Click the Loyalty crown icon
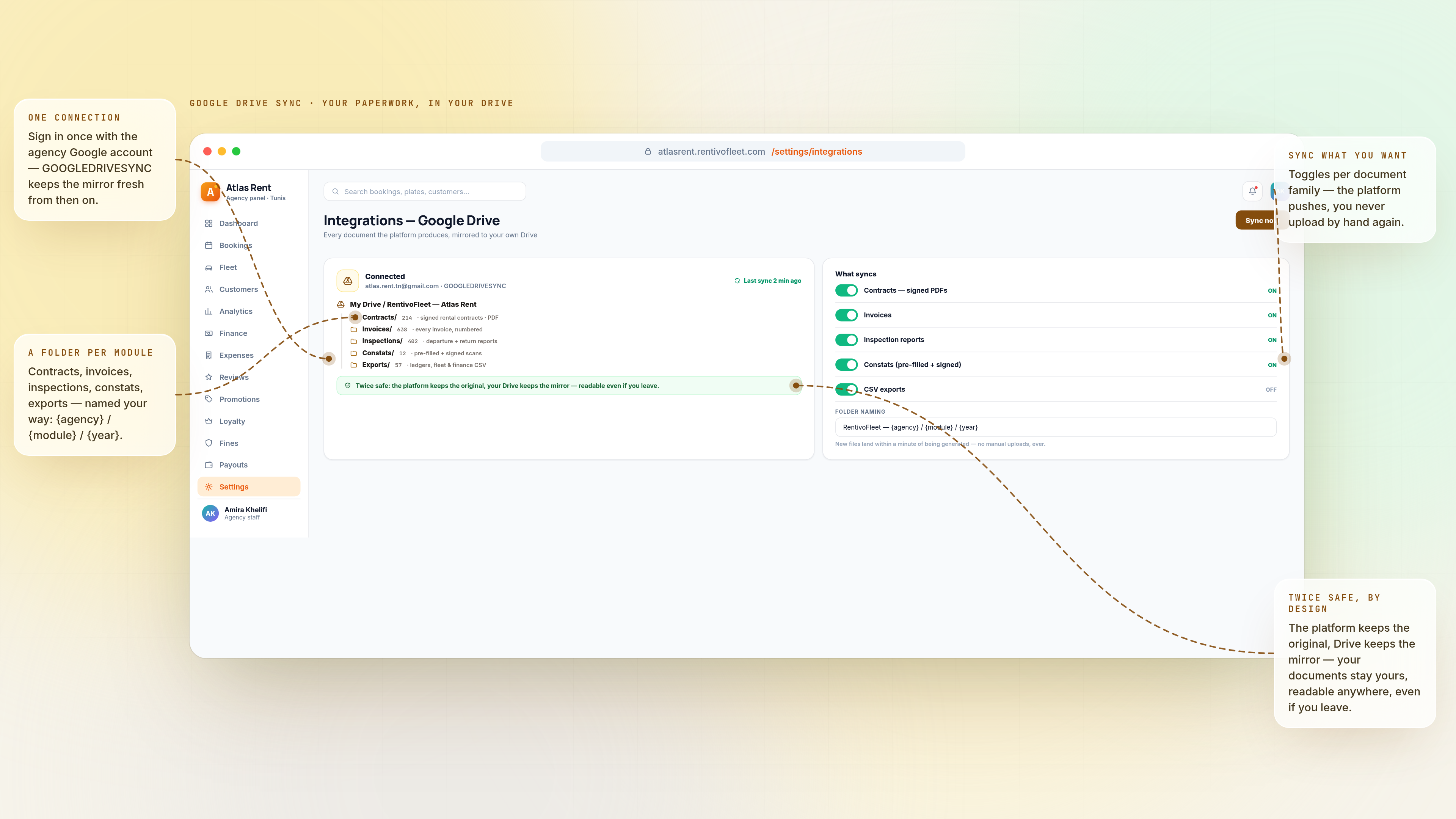 (209, 421)
